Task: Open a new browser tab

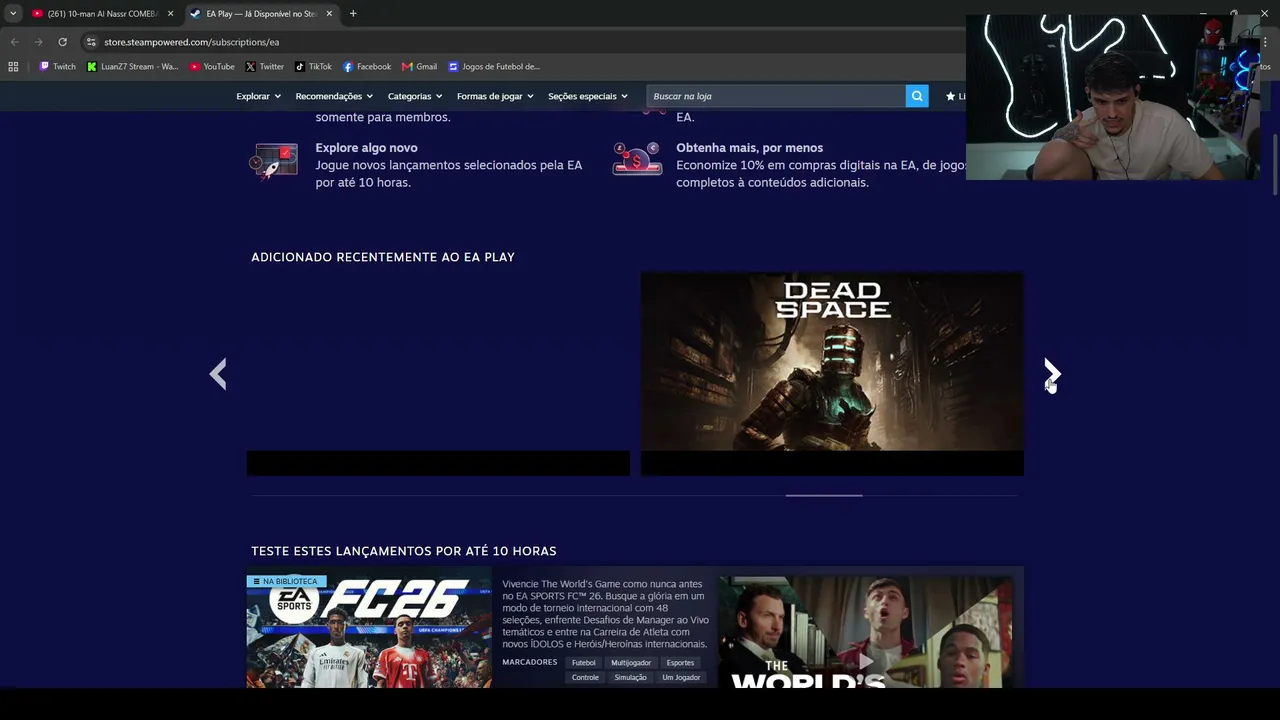Action: [x=353, y=14]
